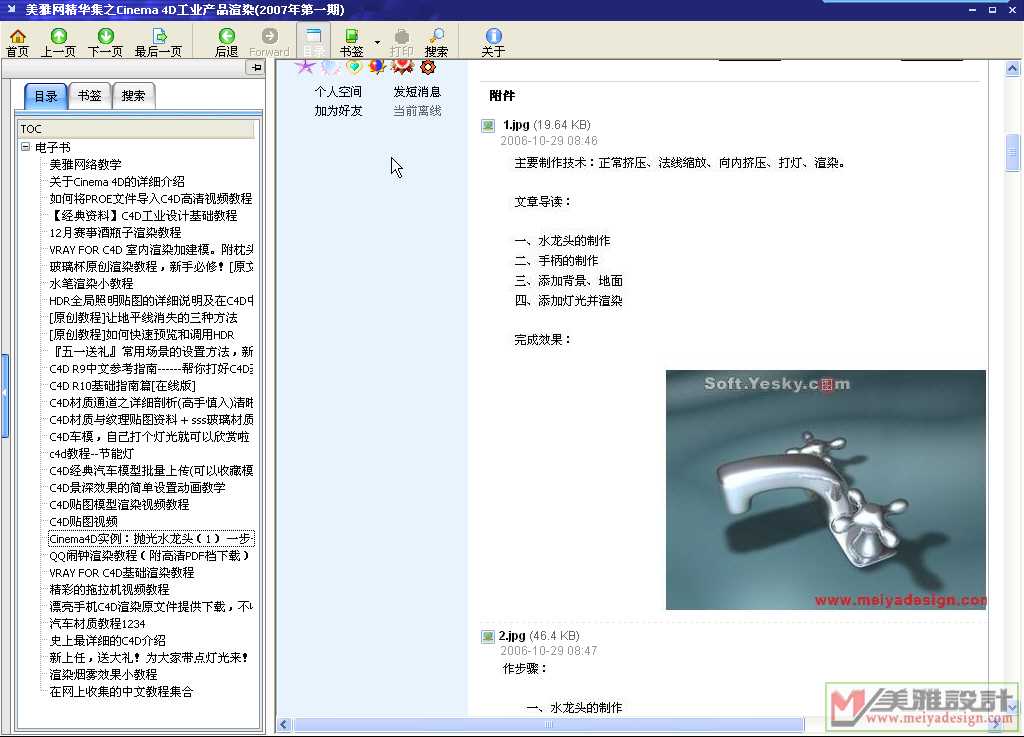Open 『五一送礼』常用场景的设置方法 entry
The width and height of the screenshot is (1024, 737).
tap(152, 351)
